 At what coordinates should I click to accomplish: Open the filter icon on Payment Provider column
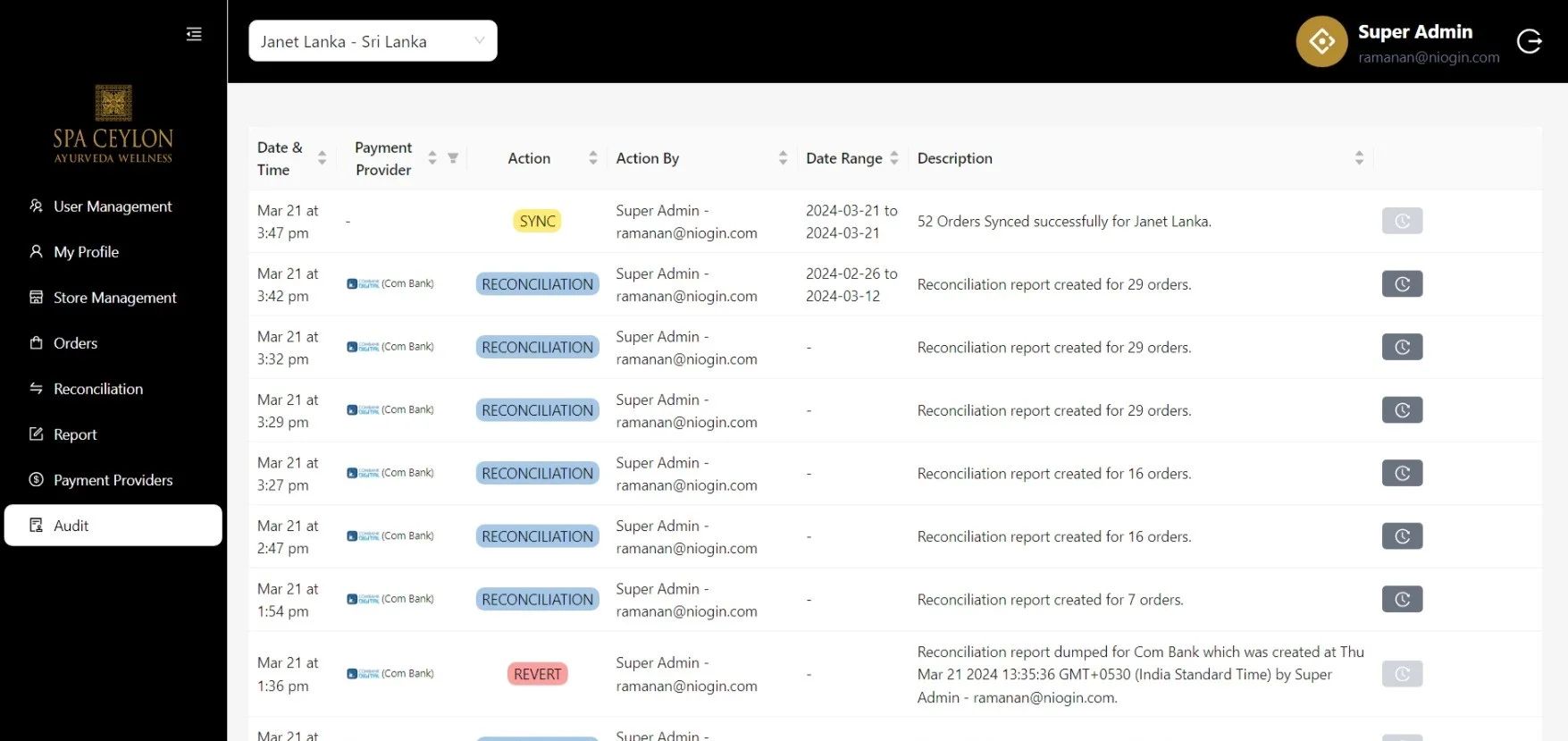tap(453, 158)
